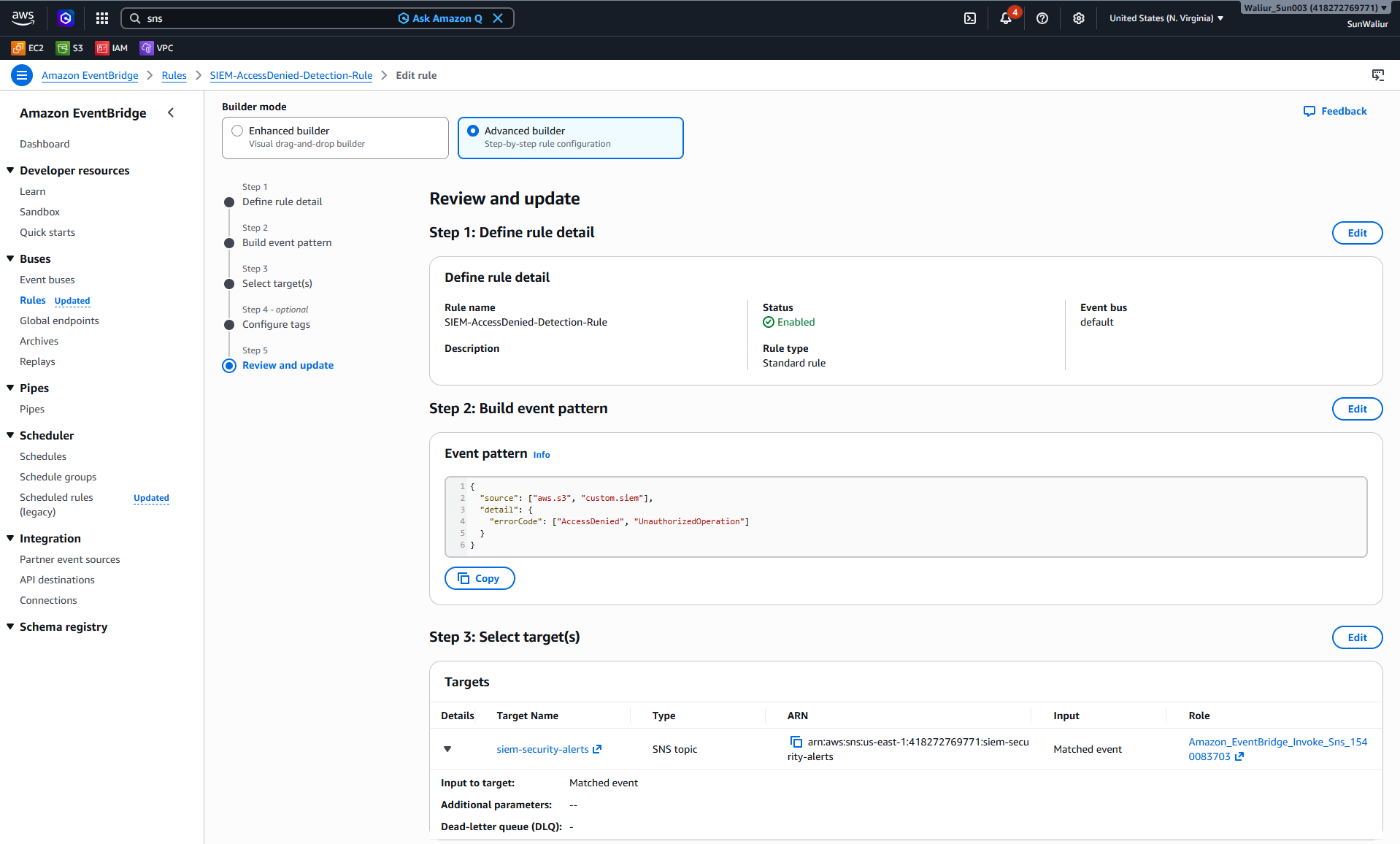Open the S3 shortcut
This screenshot has width=1400, height=844.
70,48
